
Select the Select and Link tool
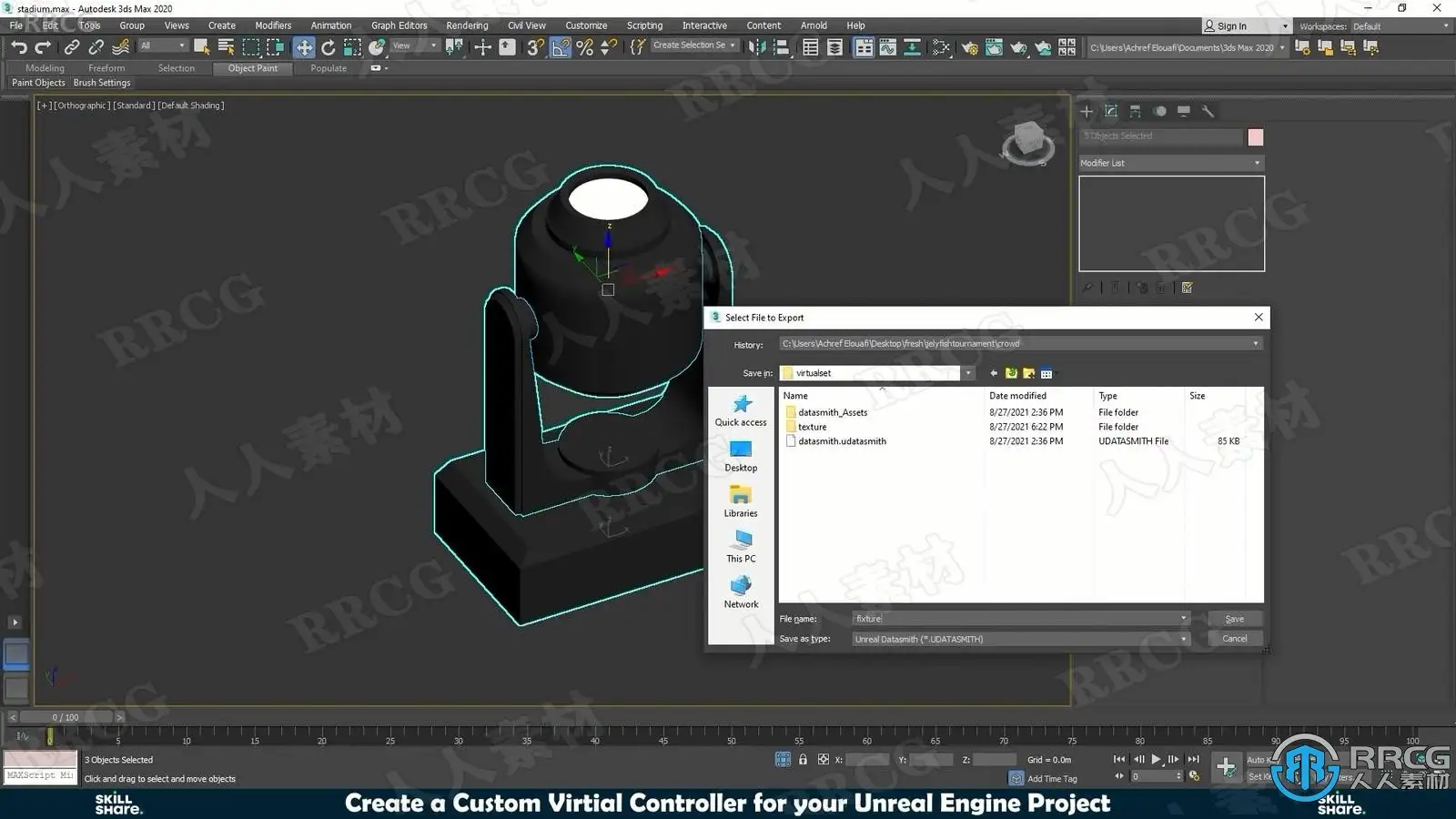[72, 47]
